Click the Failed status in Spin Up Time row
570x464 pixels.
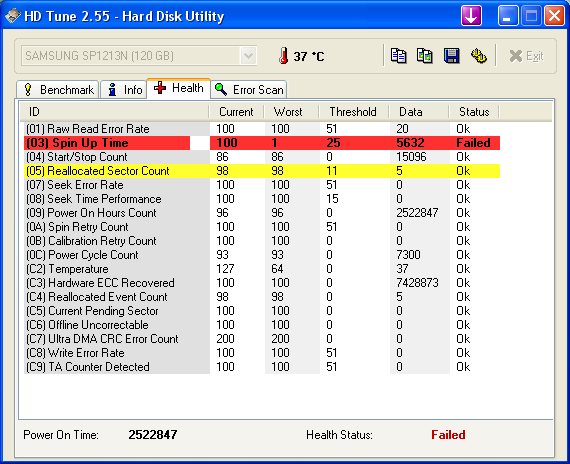(473, 143)
